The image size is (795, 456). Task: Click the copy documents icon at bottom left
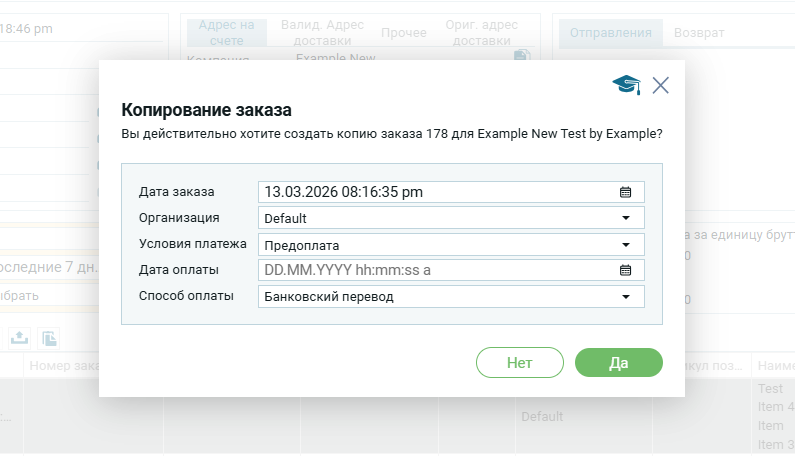coord(49,337)
